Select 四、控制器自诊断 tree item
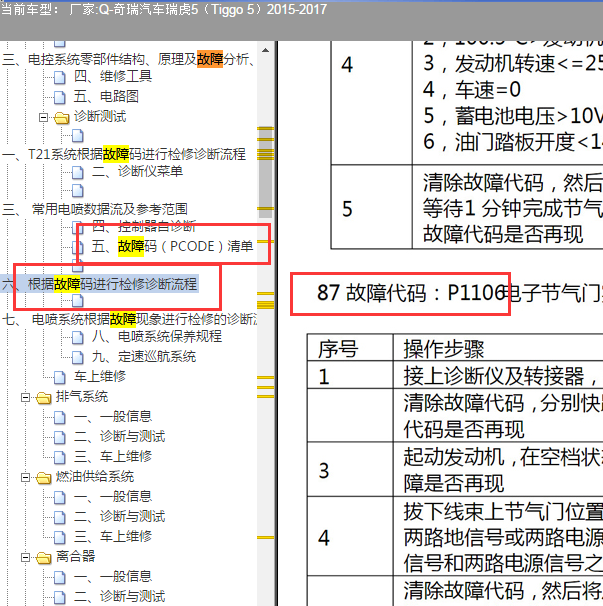 (x=144, y=225)
